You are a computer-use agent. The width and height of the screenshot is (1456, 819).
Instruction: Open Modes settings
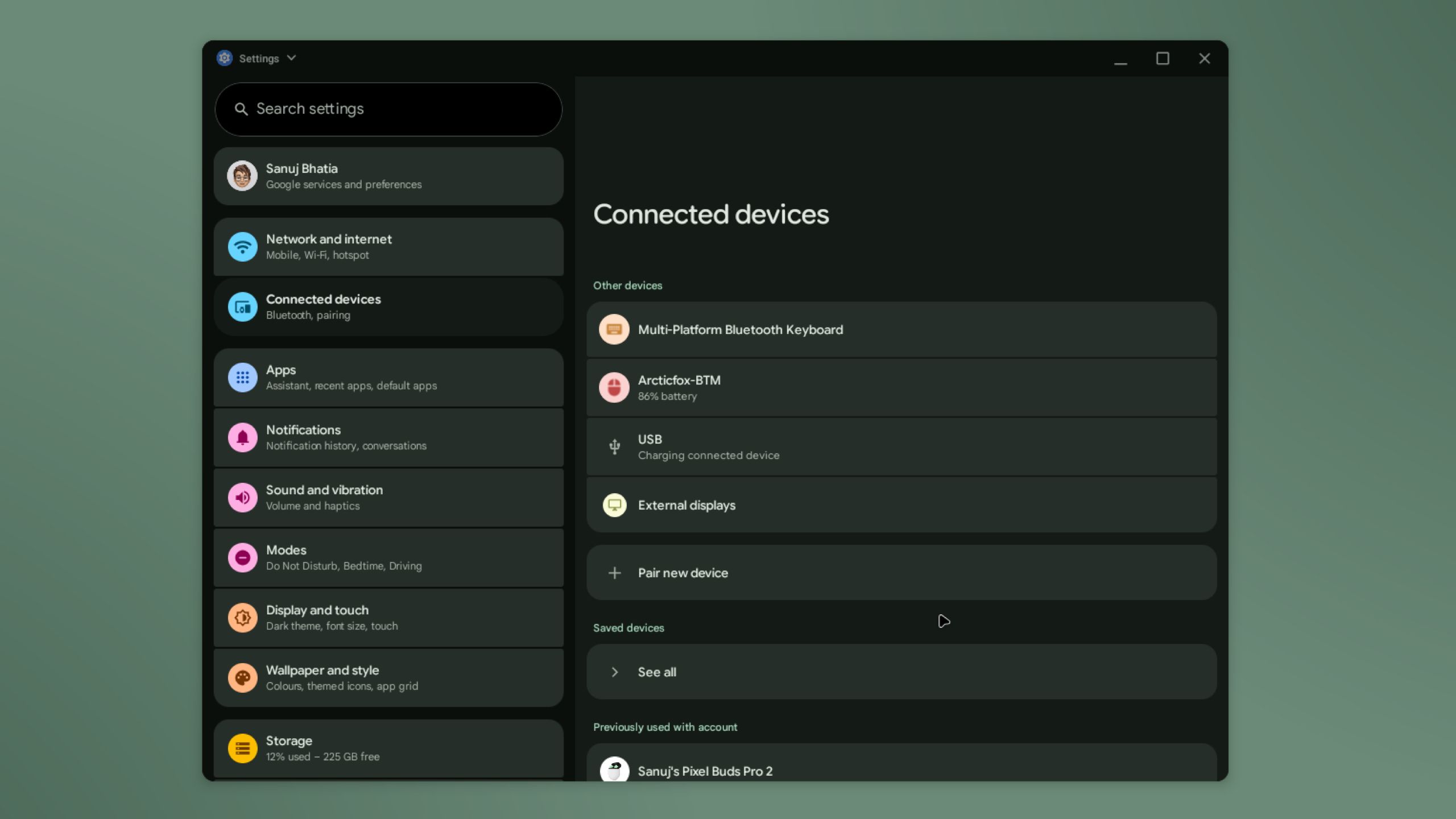tap(388, 557)
